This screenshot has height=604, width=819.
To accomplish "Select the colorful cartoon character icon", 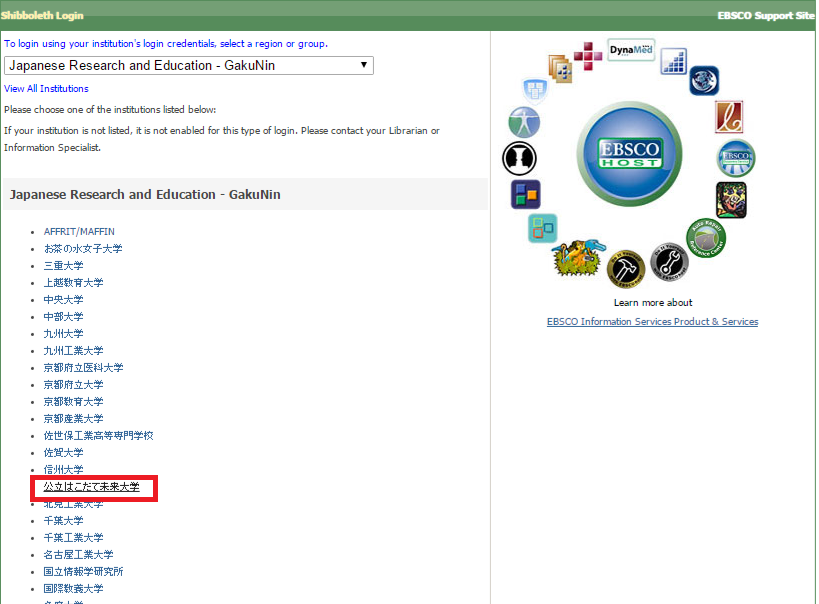I will pyautogui.click(x=731, y=200).
